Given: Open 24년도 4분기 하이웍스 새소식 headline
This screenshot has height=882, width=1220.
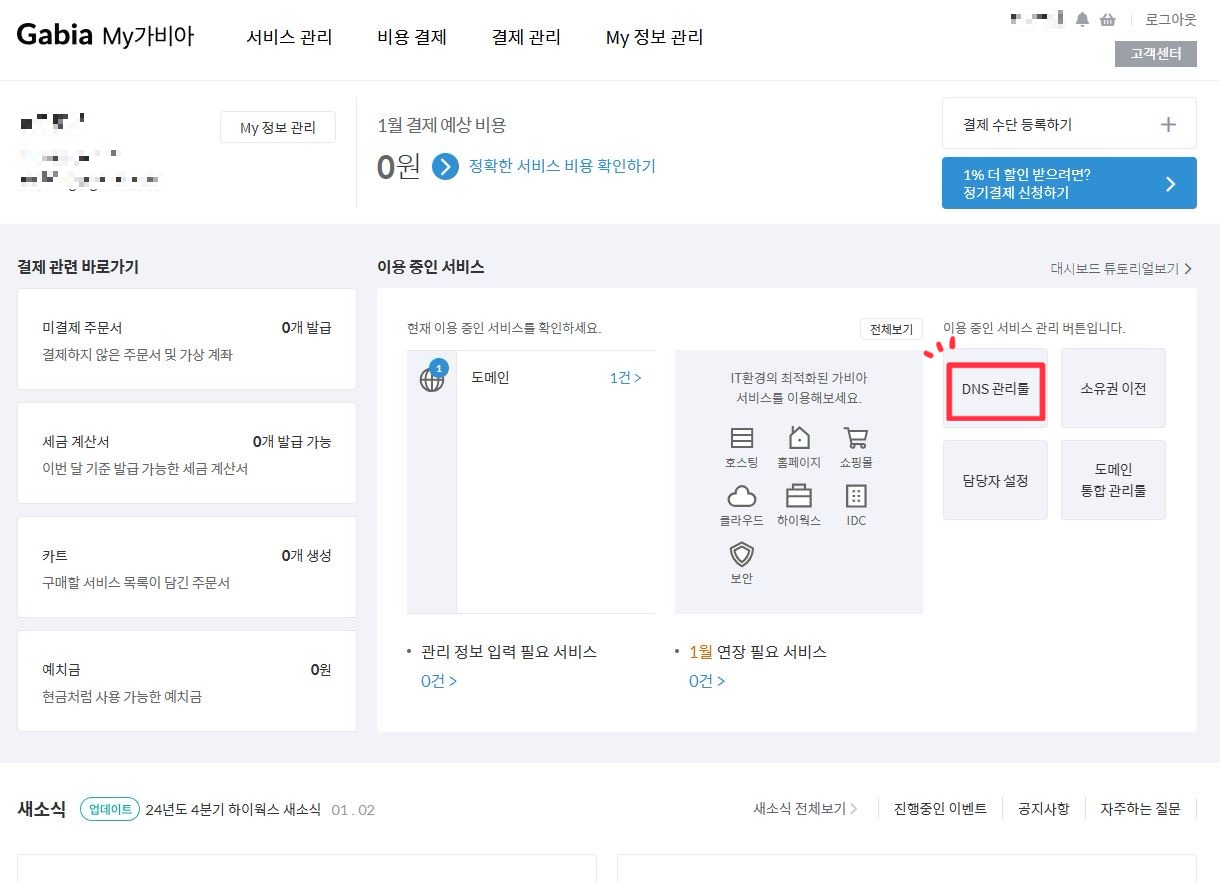Looking at the screenshot, I should click(233, 809).
